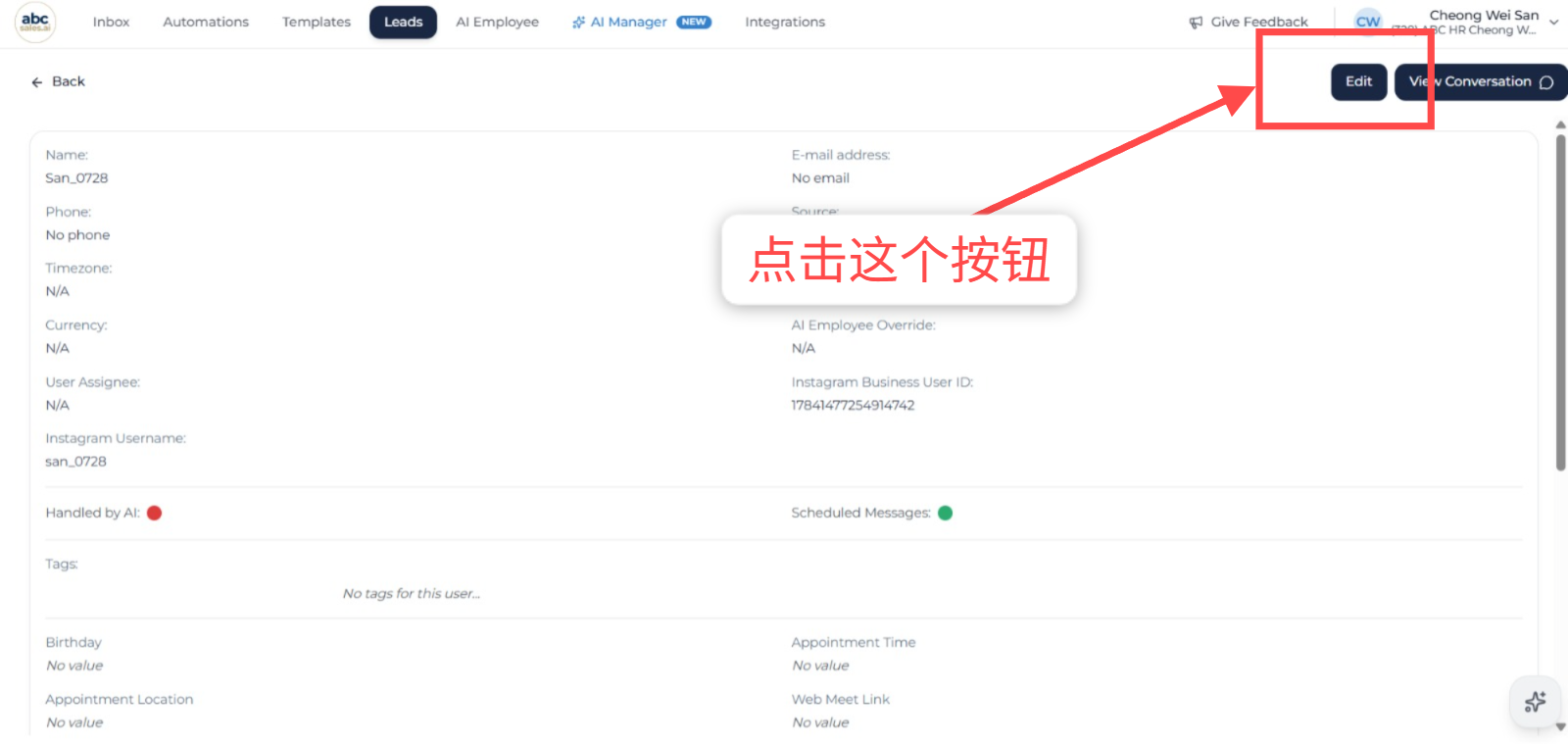1568x744 pixels.
Task: Click the CW user avatar
Action: click(x=1368, y=22)
